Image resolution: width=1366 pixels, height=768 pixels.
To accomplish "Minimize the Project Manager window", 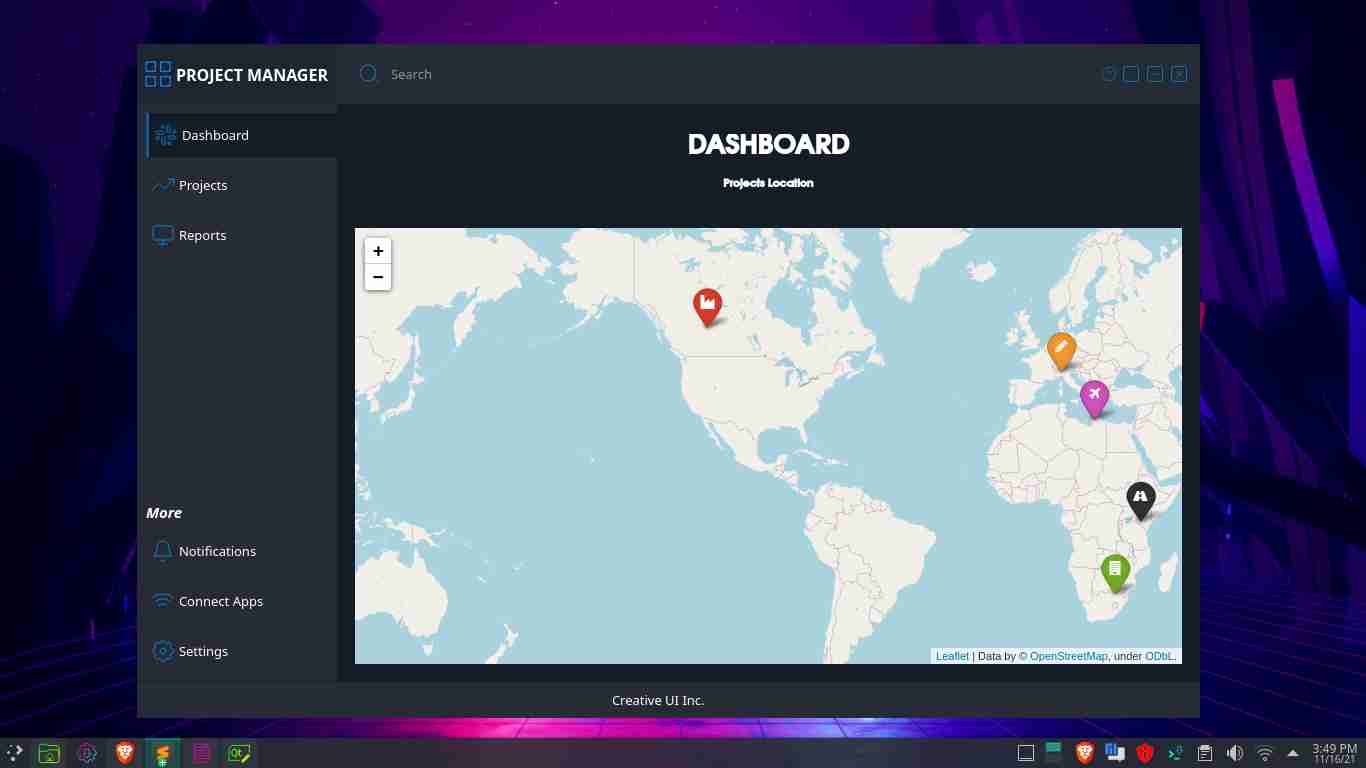I will [x=1155, y=74].
